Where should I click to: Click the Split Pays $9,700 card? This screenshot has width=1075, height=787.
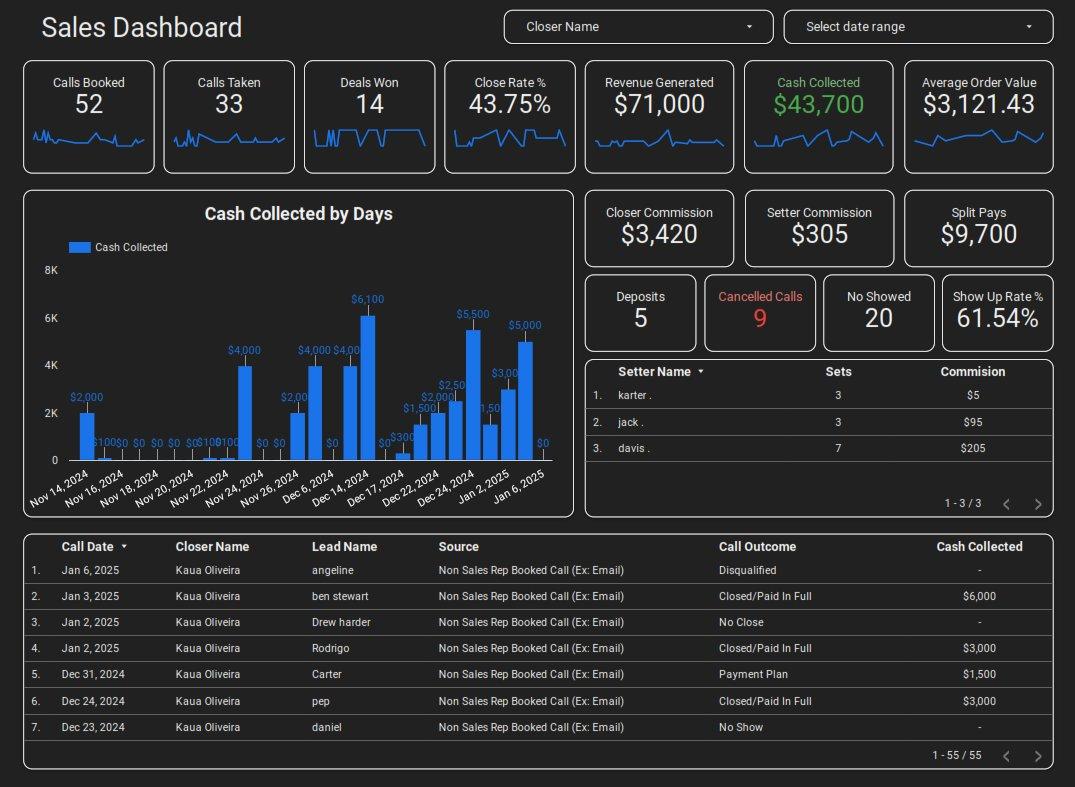click(x=979, y=228)
